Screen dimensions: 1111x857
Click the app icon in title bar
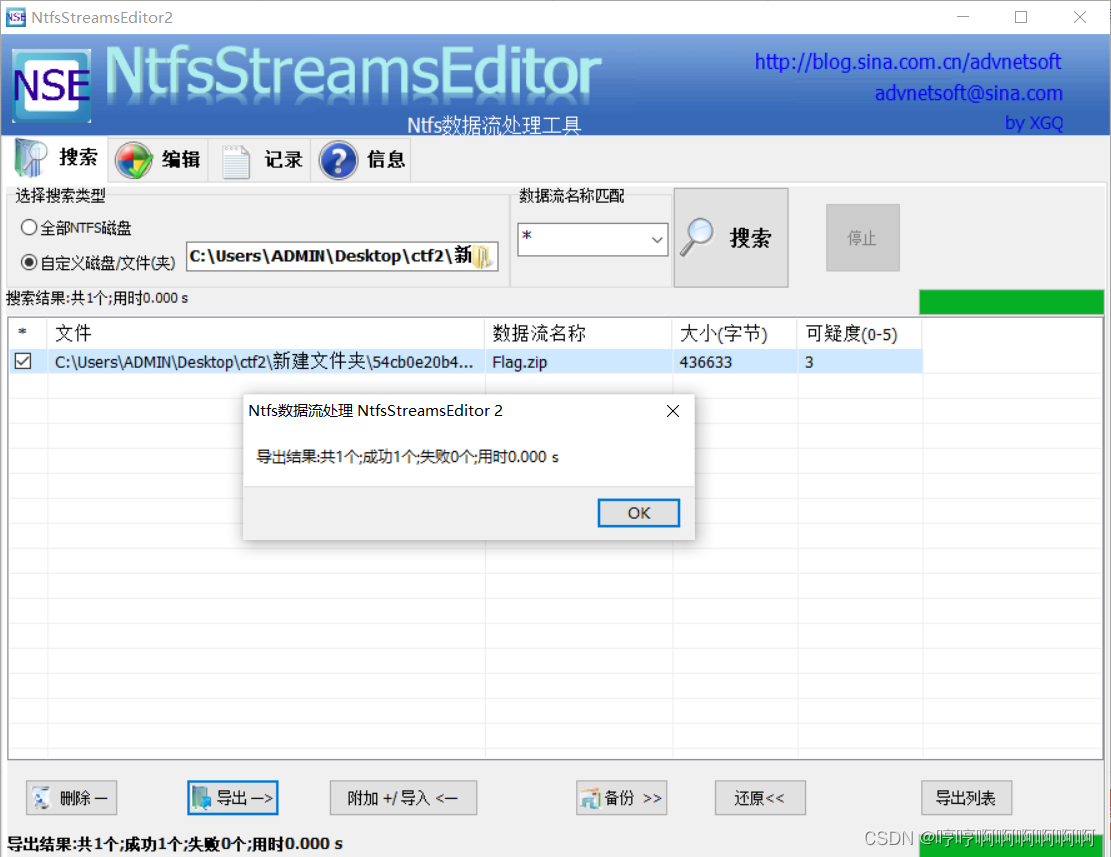[15, 17]
